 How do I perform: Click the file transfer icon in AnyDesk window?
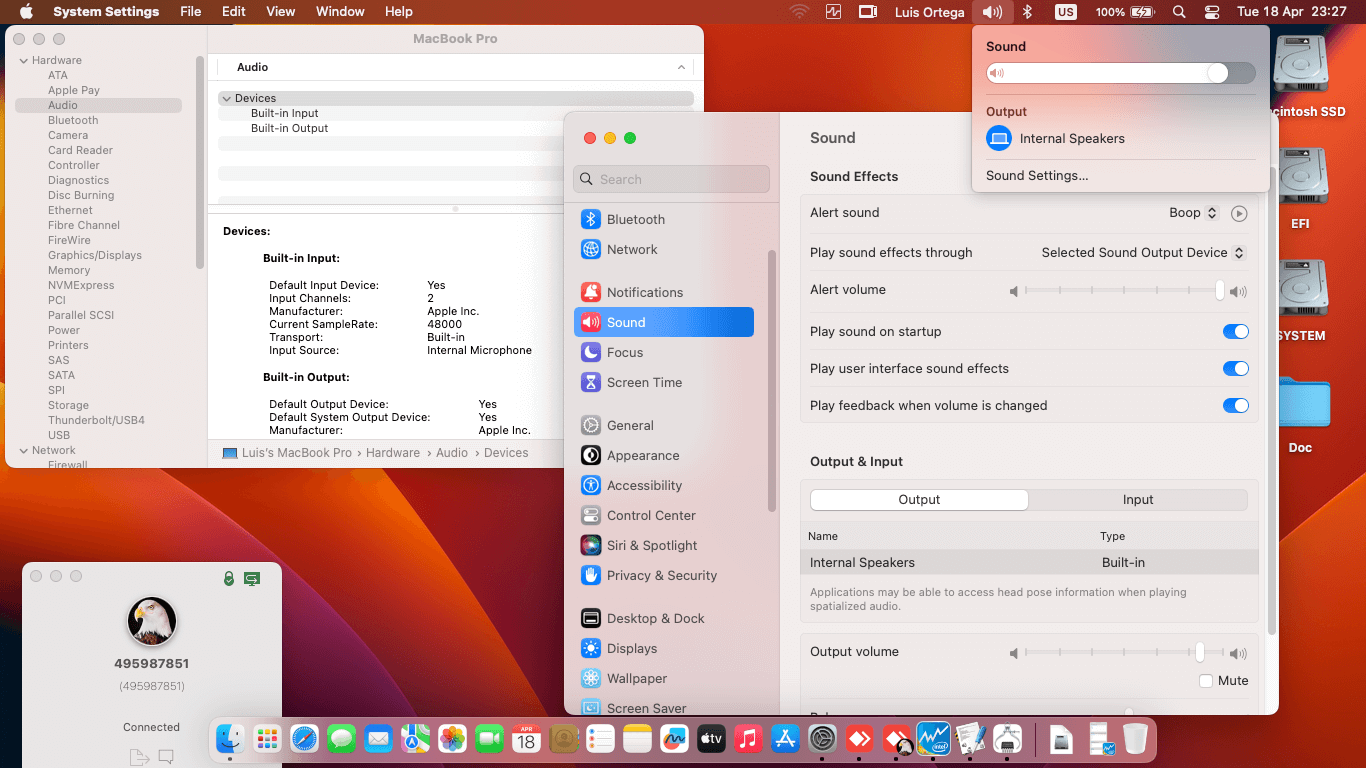pyautogui.click(x=137, y=756)
